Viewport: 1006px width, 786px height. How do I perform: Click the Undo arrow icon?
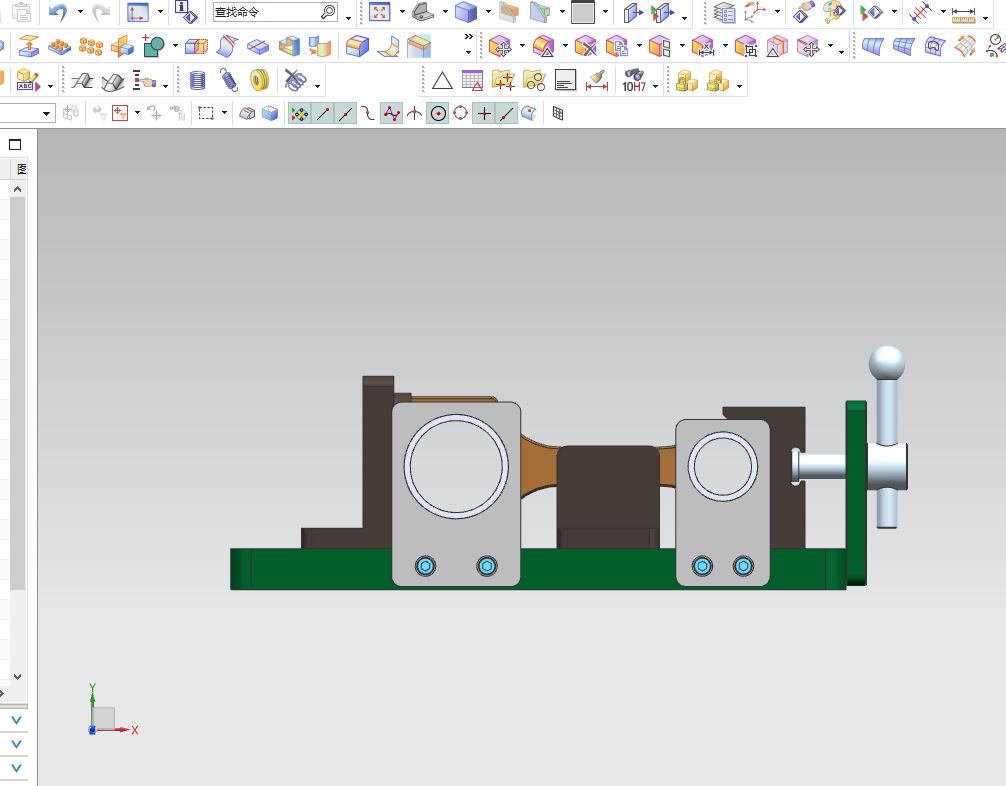[x=58, y=12]
